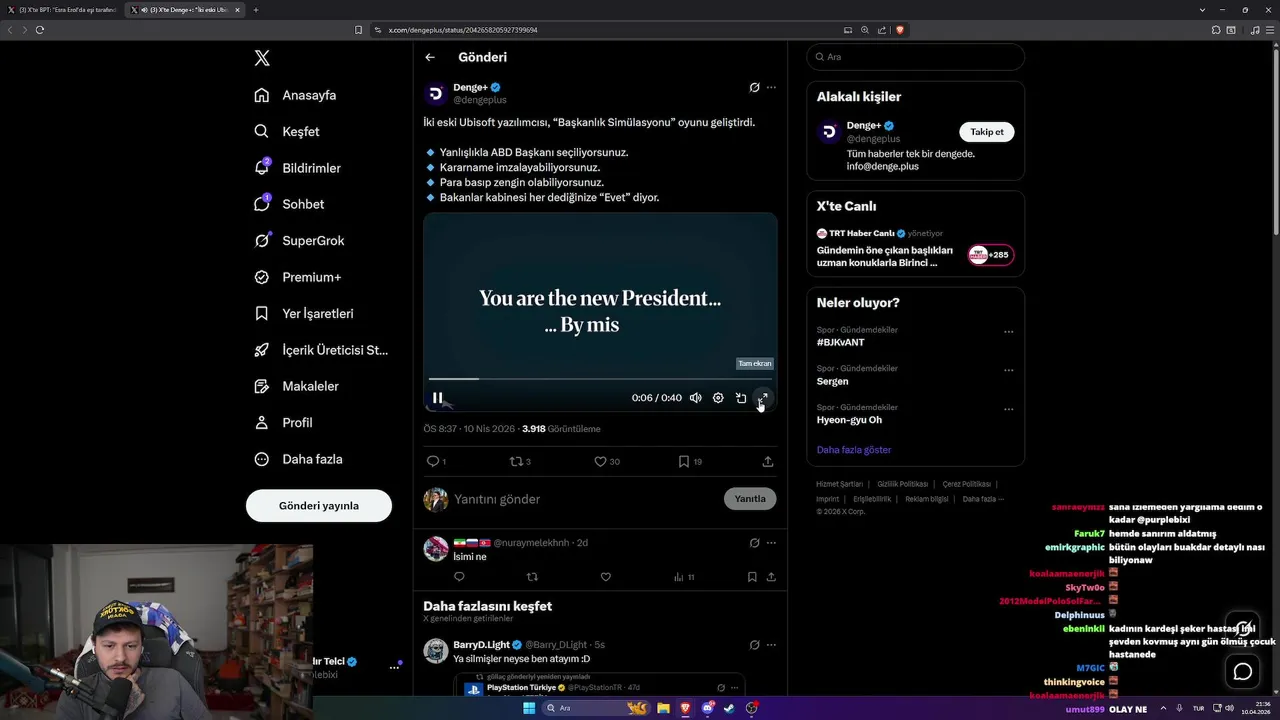Image resolution: width=1280 pixels, height=720 pixels.
Task: Expand the Daha fazla footer menu
Action: pos(983,499)
